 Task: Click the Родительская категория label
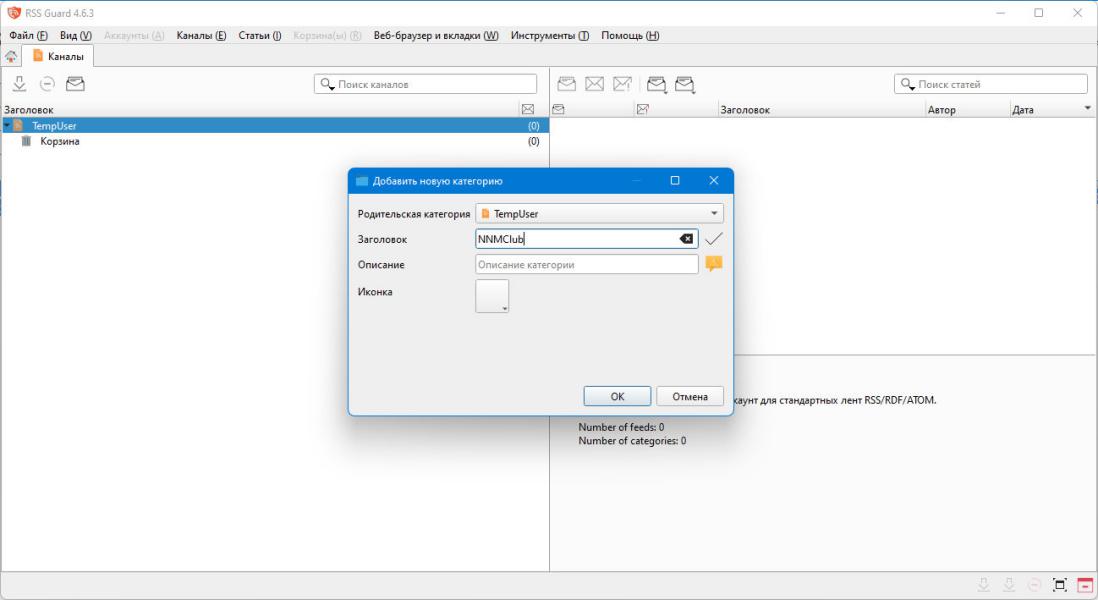(414, 214)
